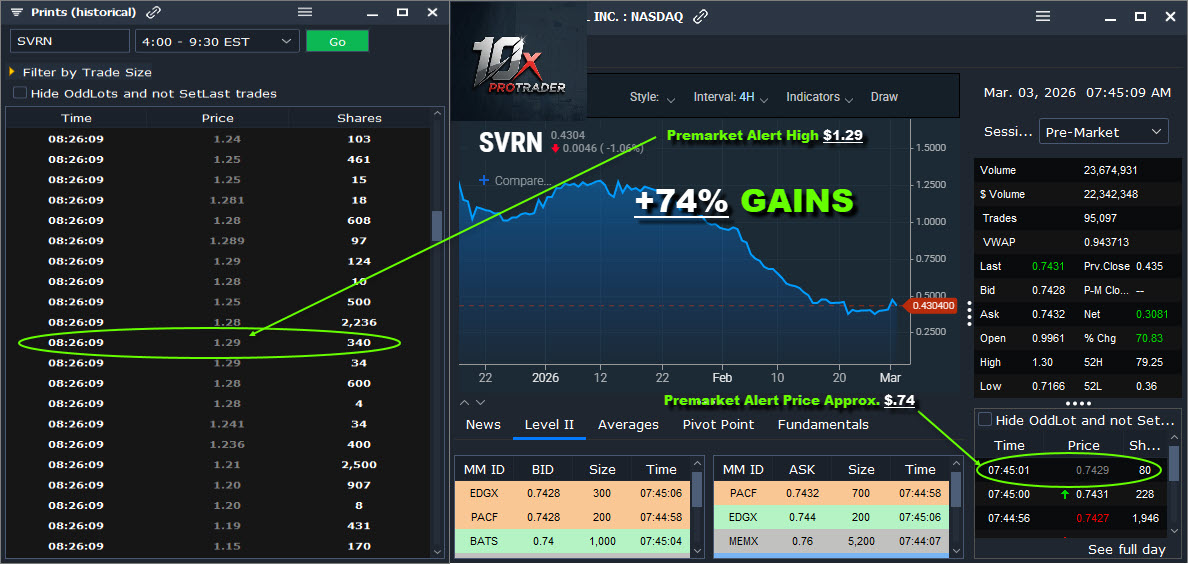Click the vertical dots handle beside the chart

click(968, 316)
